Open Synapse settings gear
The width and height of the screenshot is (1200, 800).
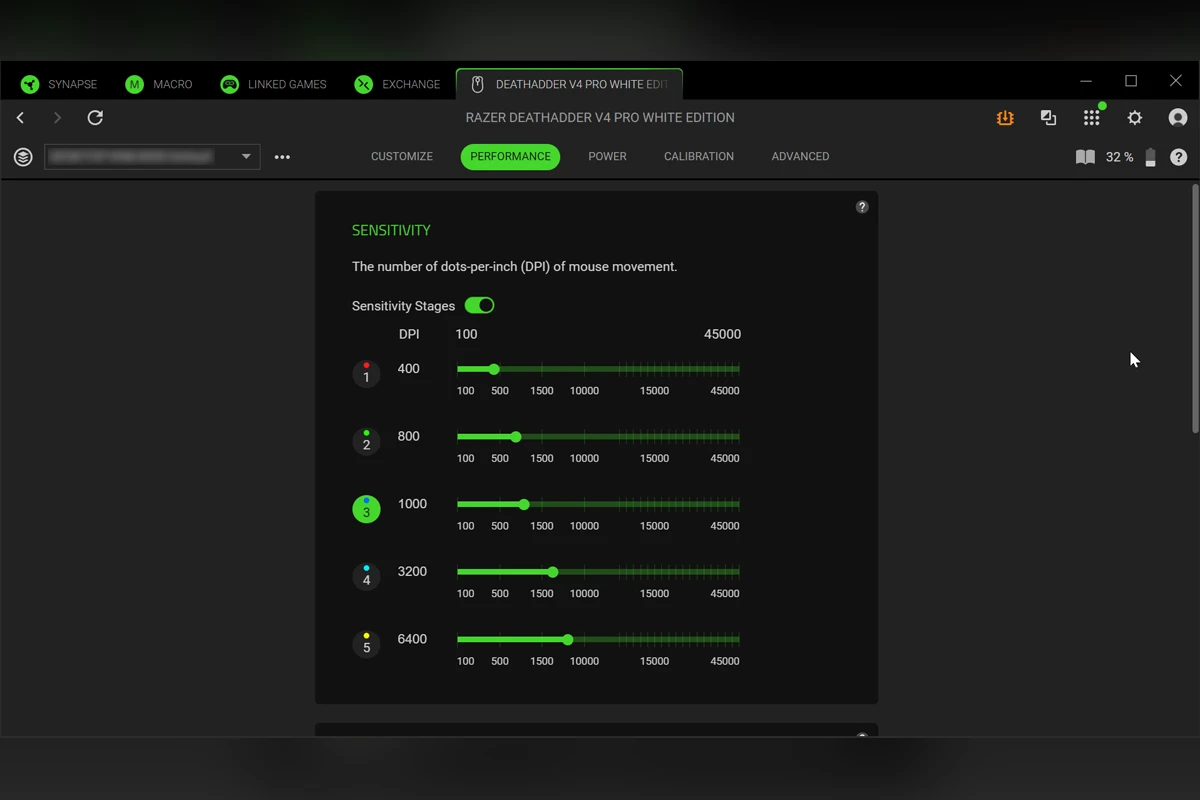(x=1135, y=118)
